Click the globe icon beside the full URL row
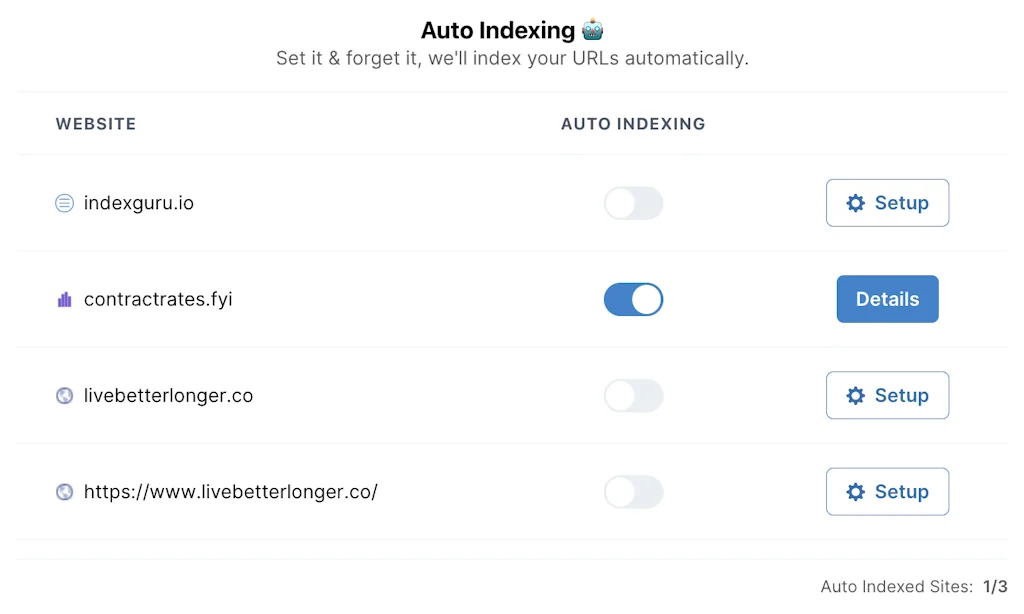1024x614 pixels. 64,491
